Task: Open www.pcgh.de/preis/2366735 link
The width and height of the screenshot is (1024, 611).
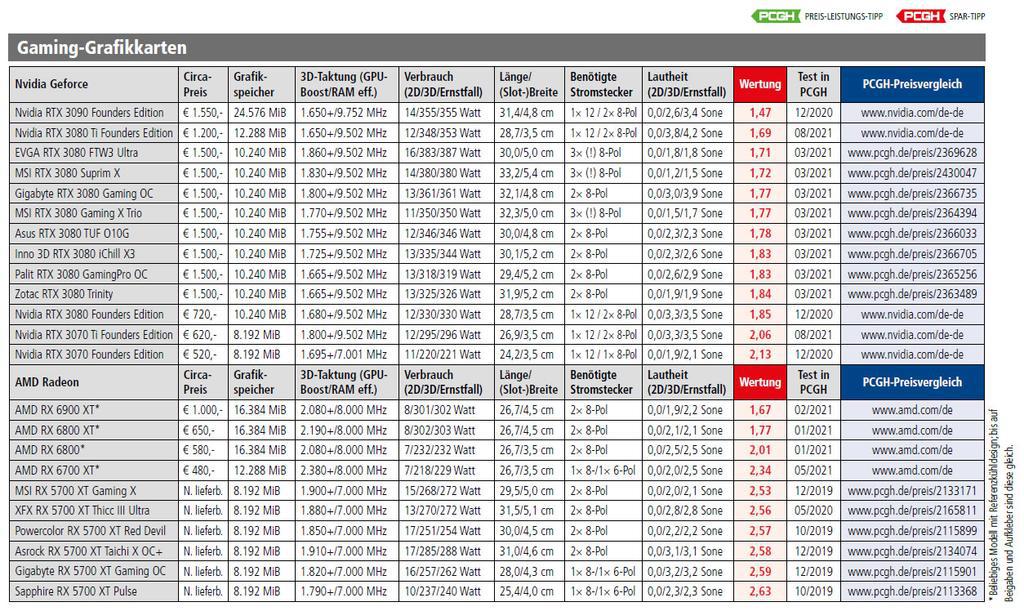Action: (912, 193)
